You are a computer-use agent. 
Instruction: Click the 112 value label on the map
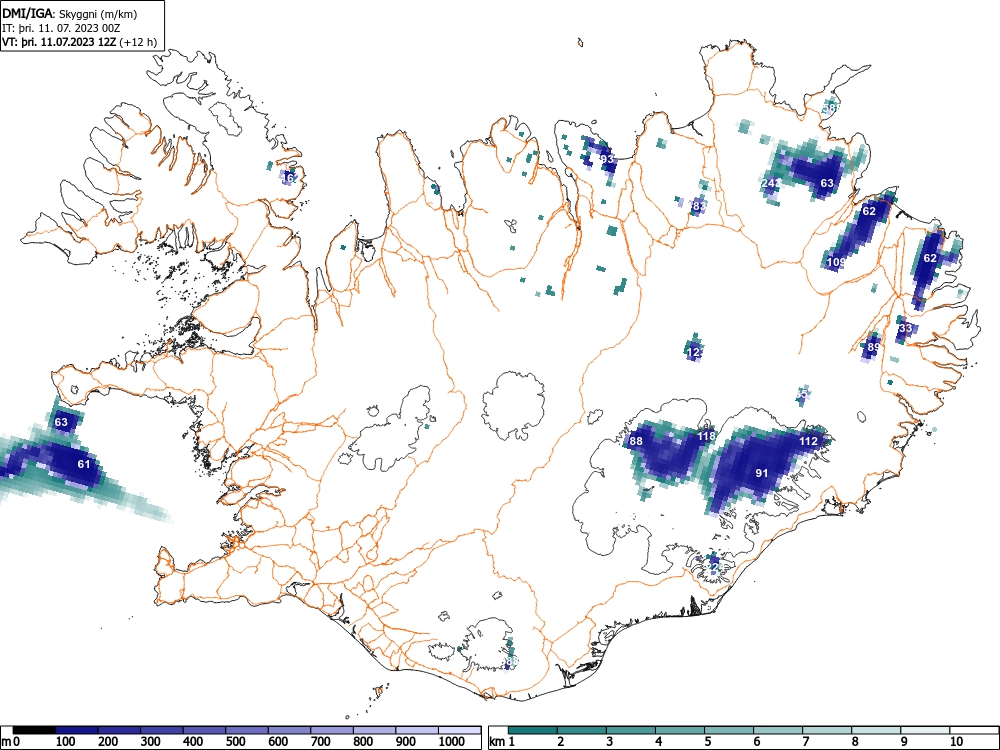pyautogui.click(x=808, y=441)
